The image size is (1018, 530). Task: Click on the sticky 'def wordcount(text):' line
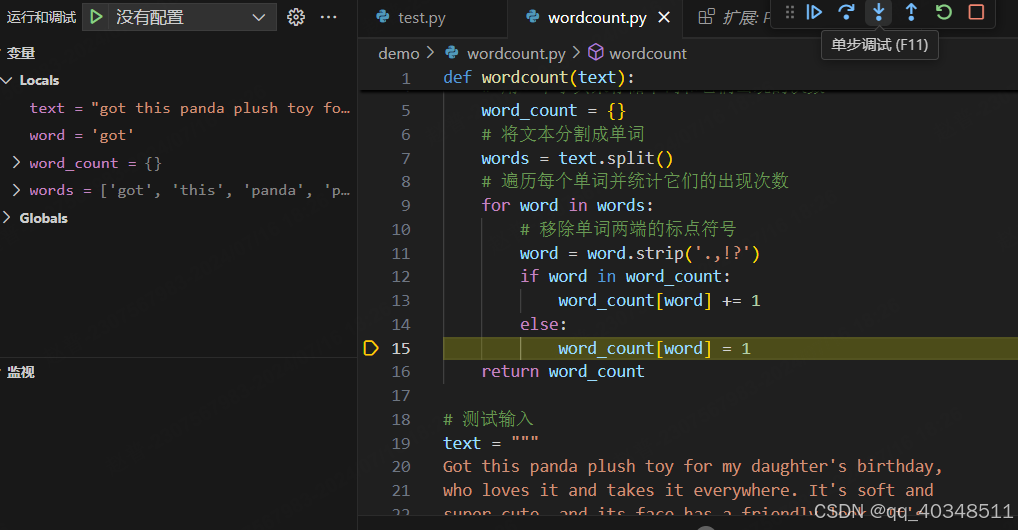tap(539, 77)
